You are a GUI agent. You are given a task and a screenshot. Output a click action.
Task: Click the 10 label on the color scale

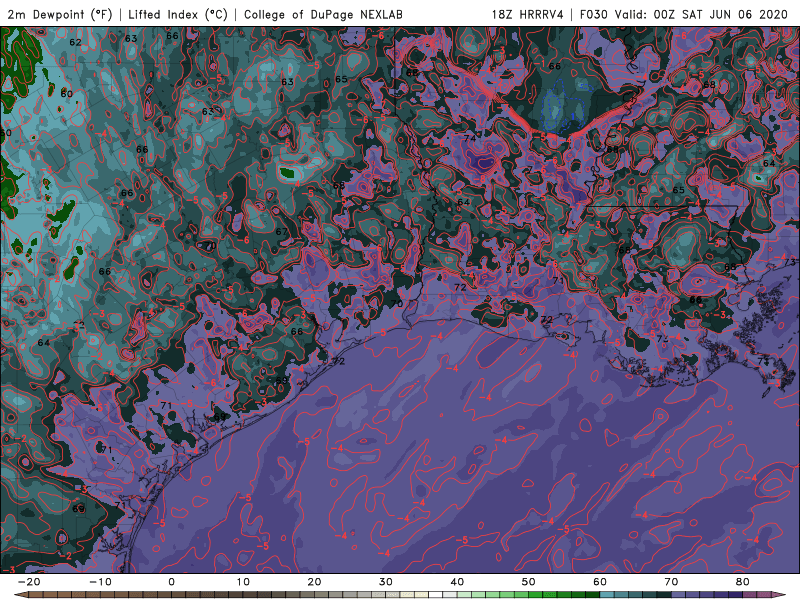pos(243,582)
